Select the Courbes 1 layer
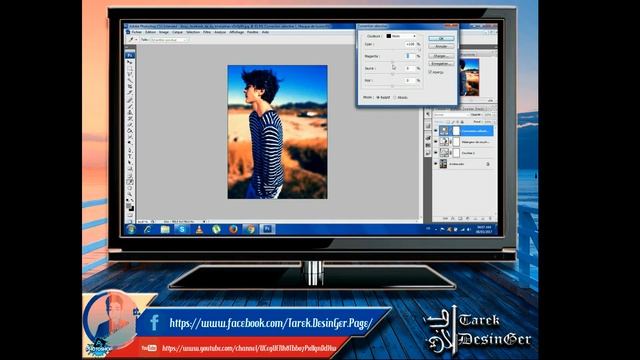 [x=467, y=153]
